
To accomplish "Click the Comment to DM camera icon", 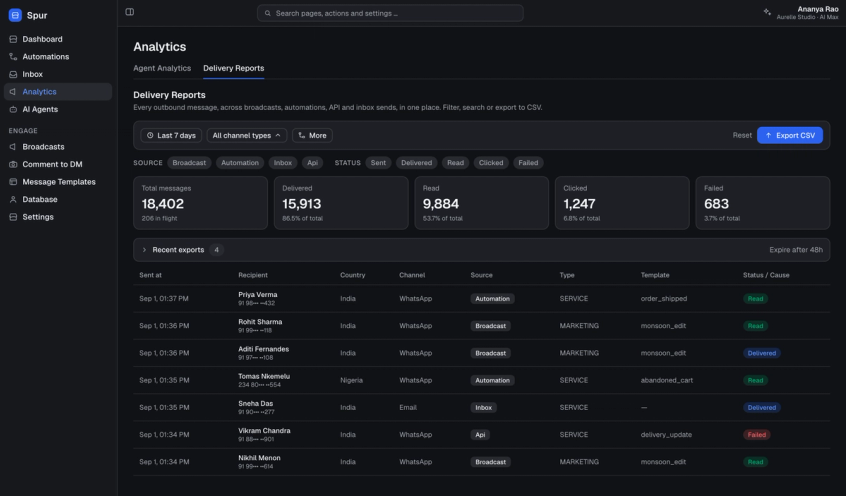I will point(13,164).
